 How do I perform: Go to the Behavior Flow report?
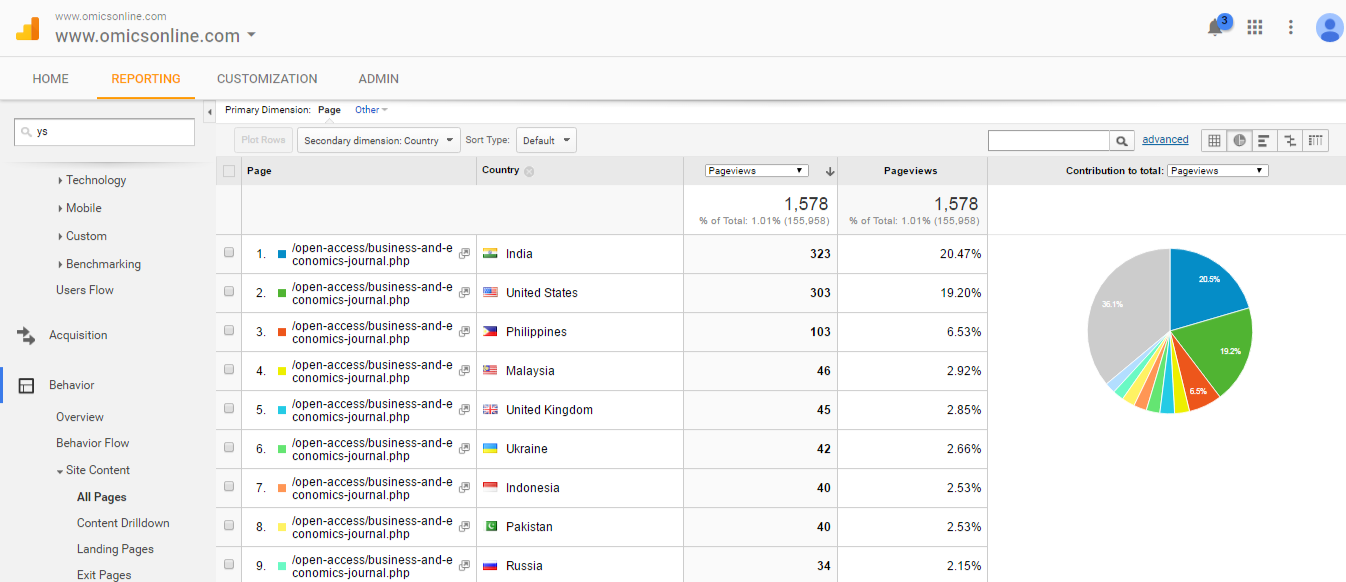93,443
